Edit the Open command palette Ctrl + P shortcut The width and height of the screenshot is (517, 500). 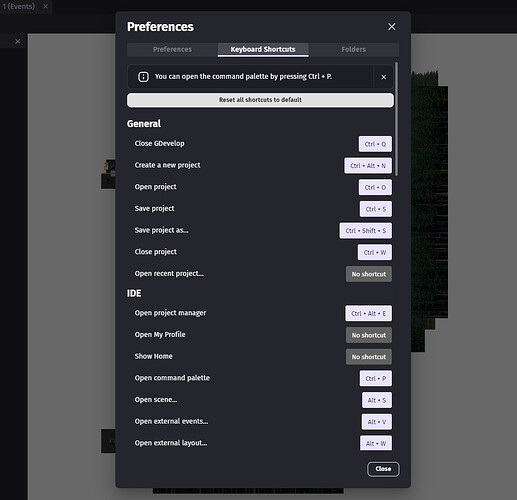376,378
